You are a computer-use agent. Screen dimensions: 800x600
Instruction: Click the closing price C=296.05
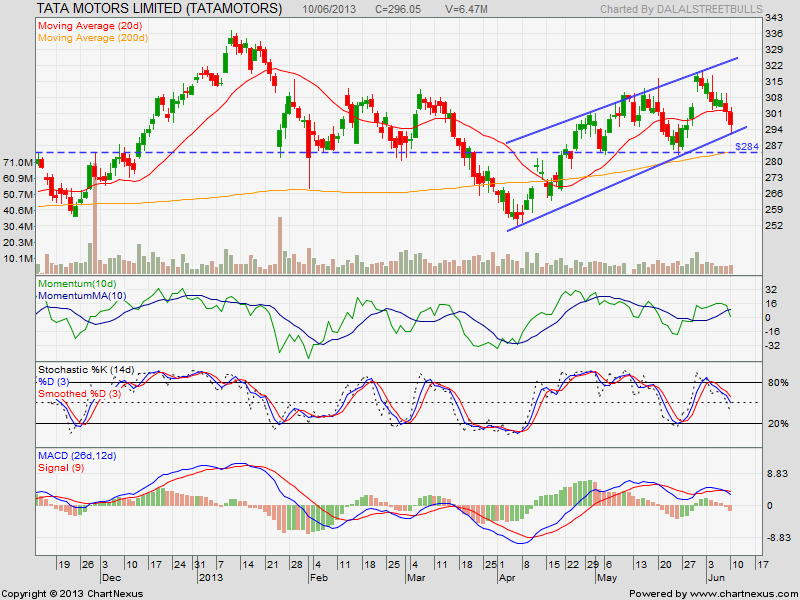click(398, 9)
